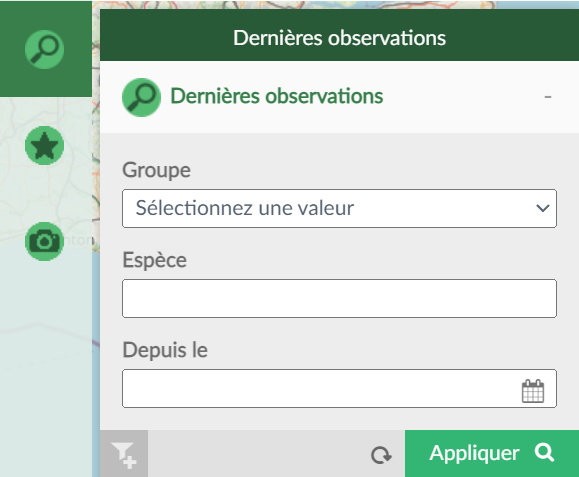Focus the Espèce text field
This screenshot has height=477, width=579.
coord(339,299)
